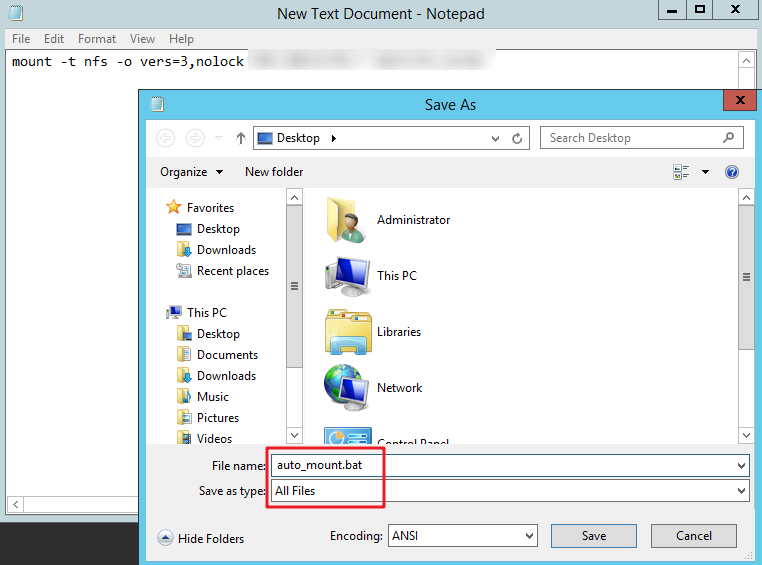Open the Help icon in Save As
Image resolution: width=762 pixels, height=565 pixels.
click(x=732, y=172)
